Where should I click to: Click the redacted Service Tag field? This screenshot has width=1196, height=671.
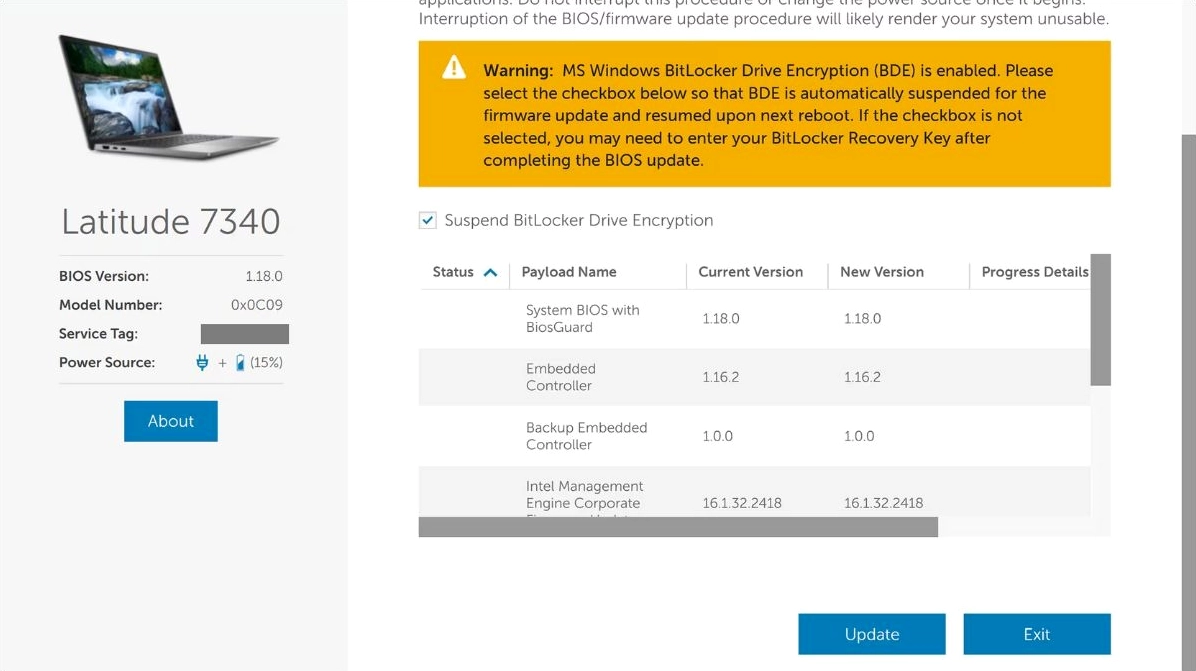244,333
